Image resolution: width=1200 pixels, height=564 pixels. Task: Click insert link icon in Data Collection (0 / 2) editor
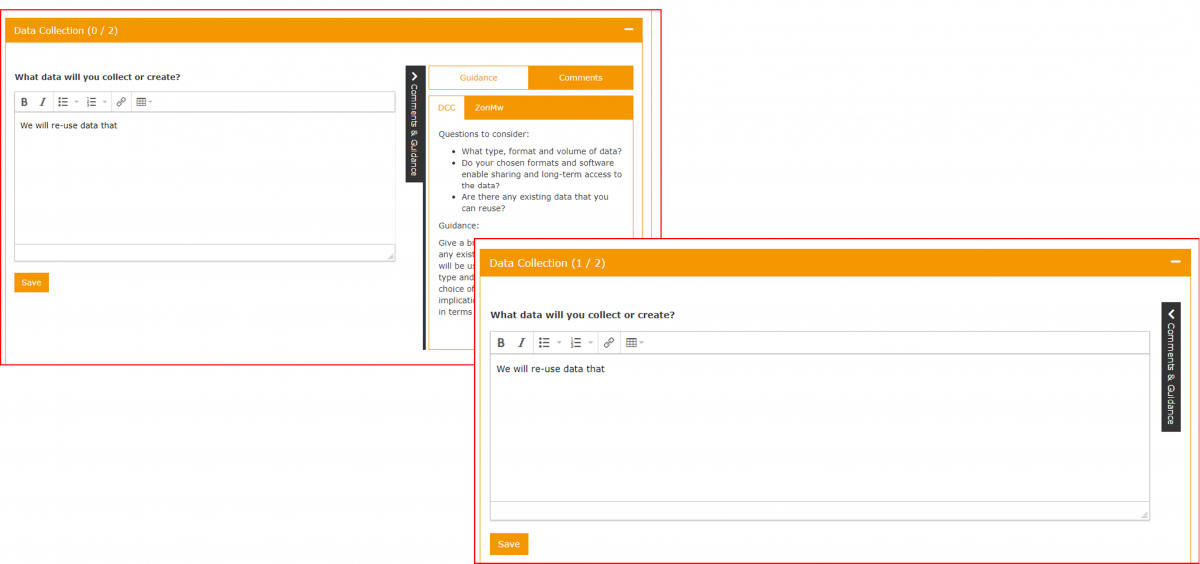(x=121, y=102)
